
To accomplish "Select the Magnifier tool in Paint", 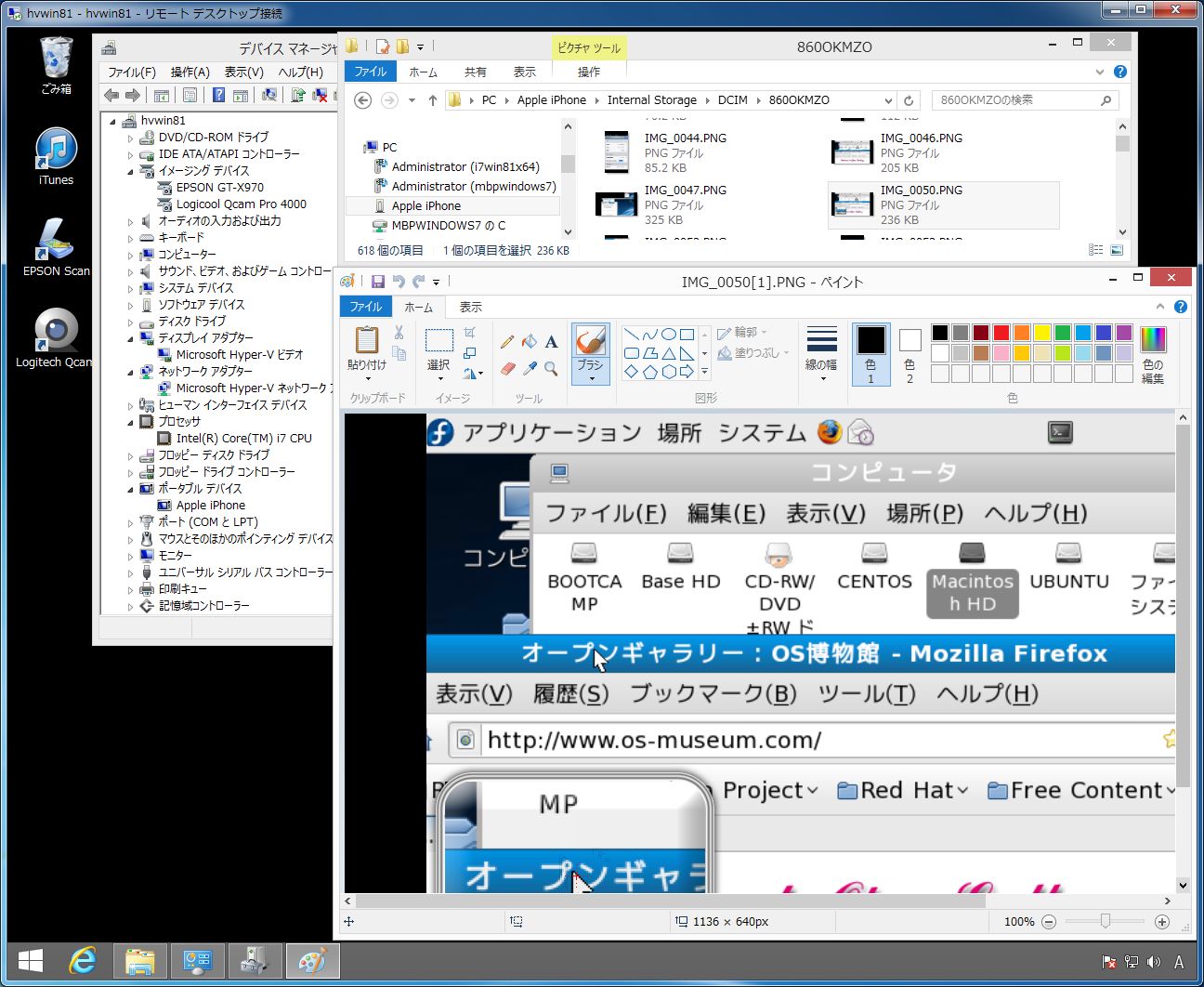I will click(x=552, y=369).
